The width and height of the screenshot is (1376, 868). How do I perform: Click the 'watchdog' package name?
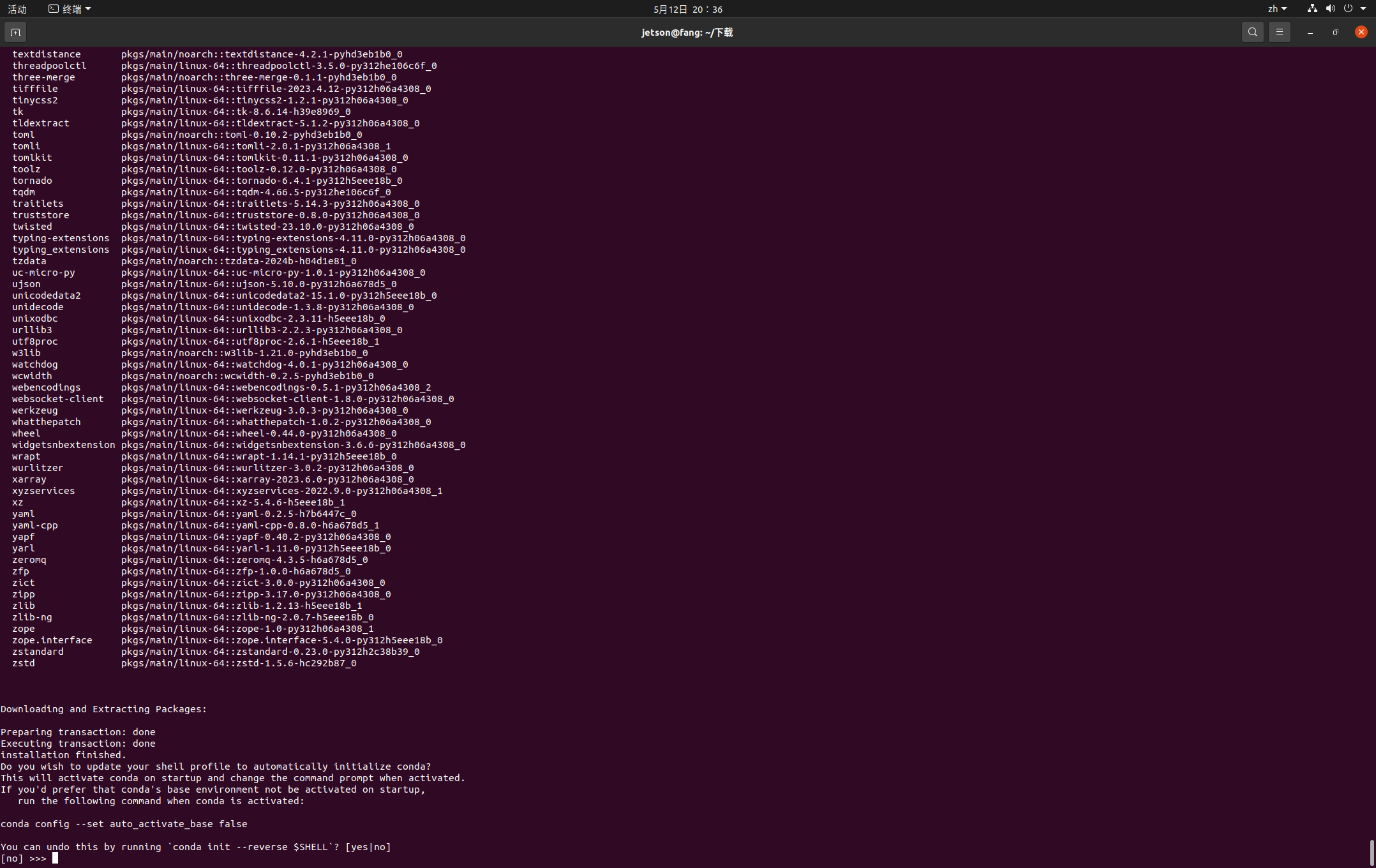coord(35,364)
